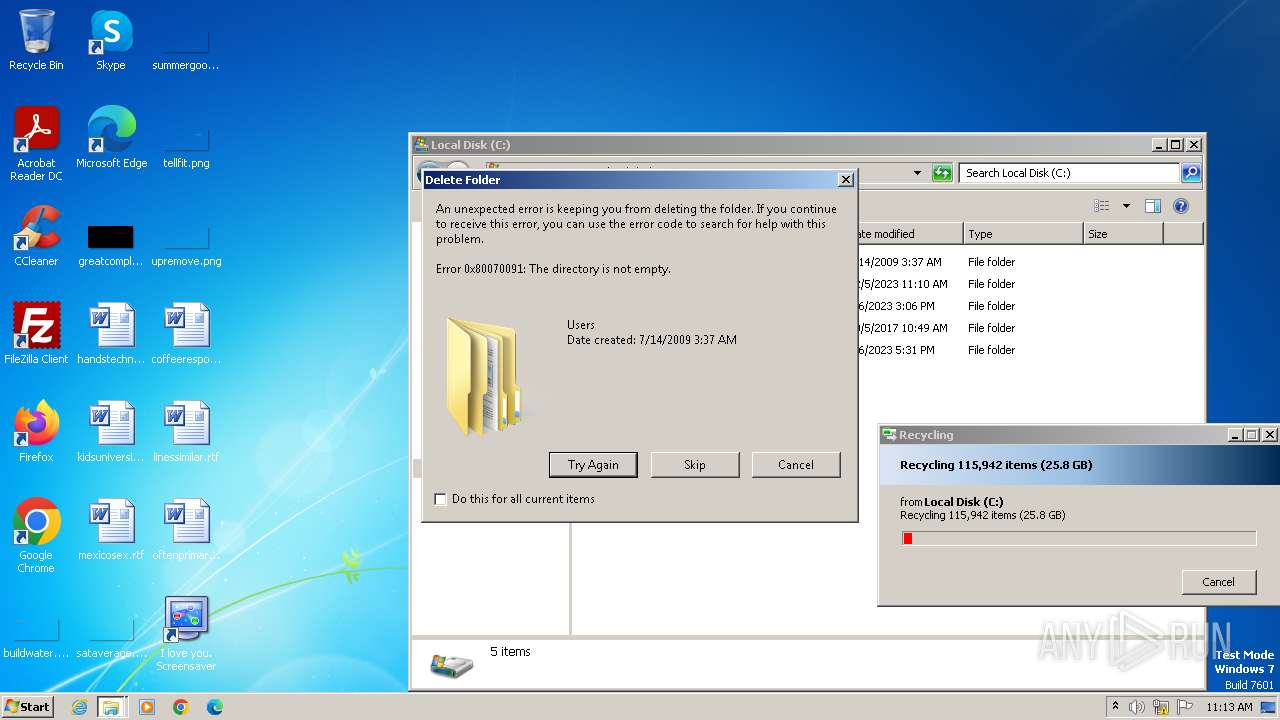
Task: Open the view options dropdown arrow
Action: [x=1126, y=206]
